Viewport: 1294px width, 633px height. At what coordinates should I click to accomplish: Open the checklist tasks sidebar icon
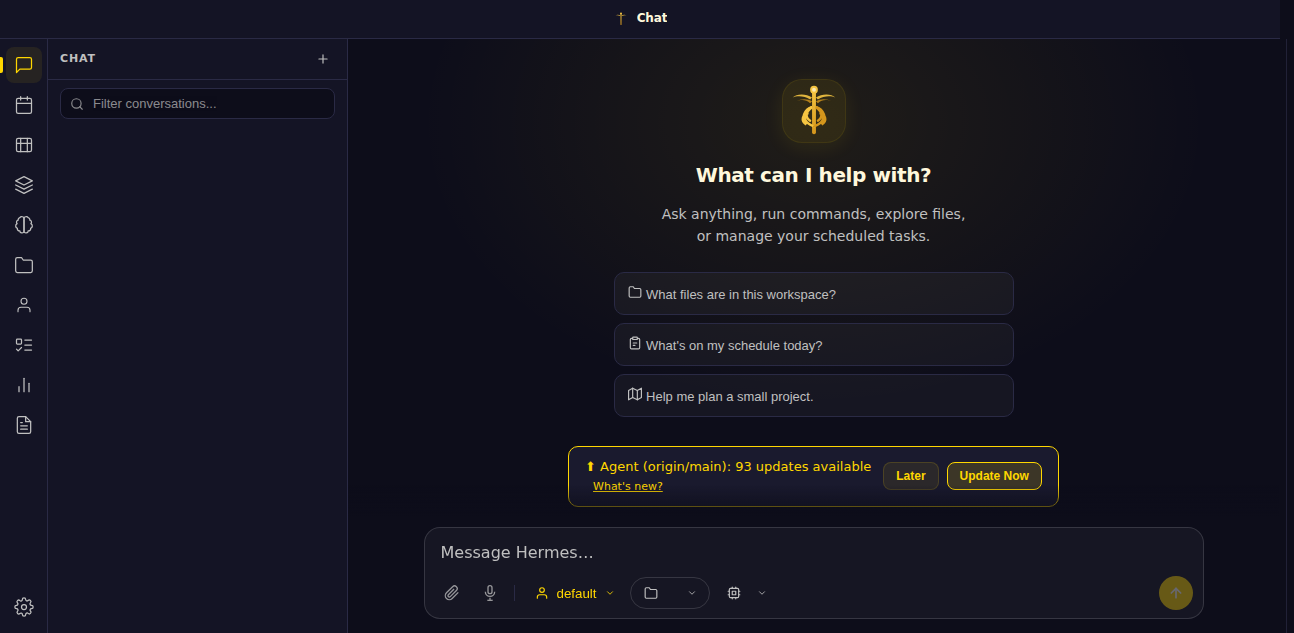[x=24, y=345]
